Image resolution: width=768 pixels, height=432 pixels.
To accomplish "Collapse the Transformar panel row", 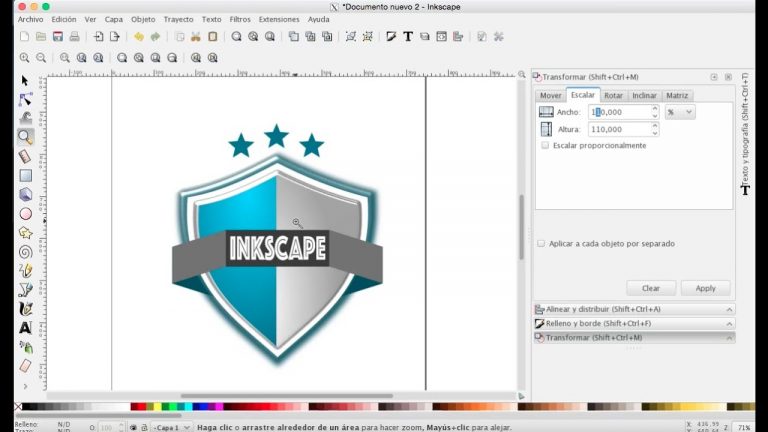I will tap(635, 337).
